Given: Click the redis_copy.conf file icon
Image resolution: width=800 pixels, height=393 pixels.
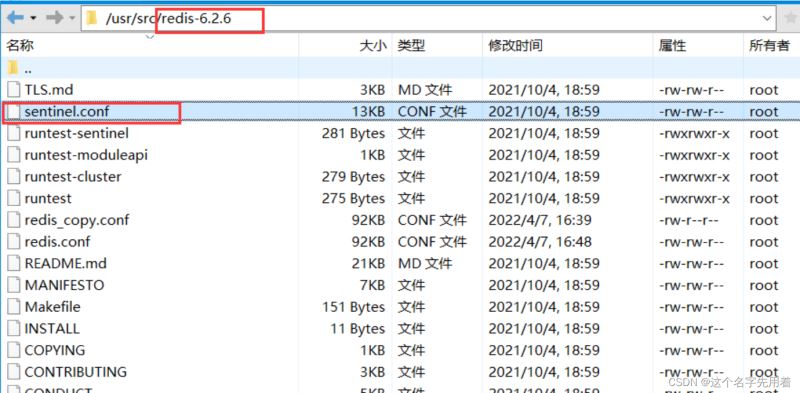Looking at the screenshot, I should (14, 220).
